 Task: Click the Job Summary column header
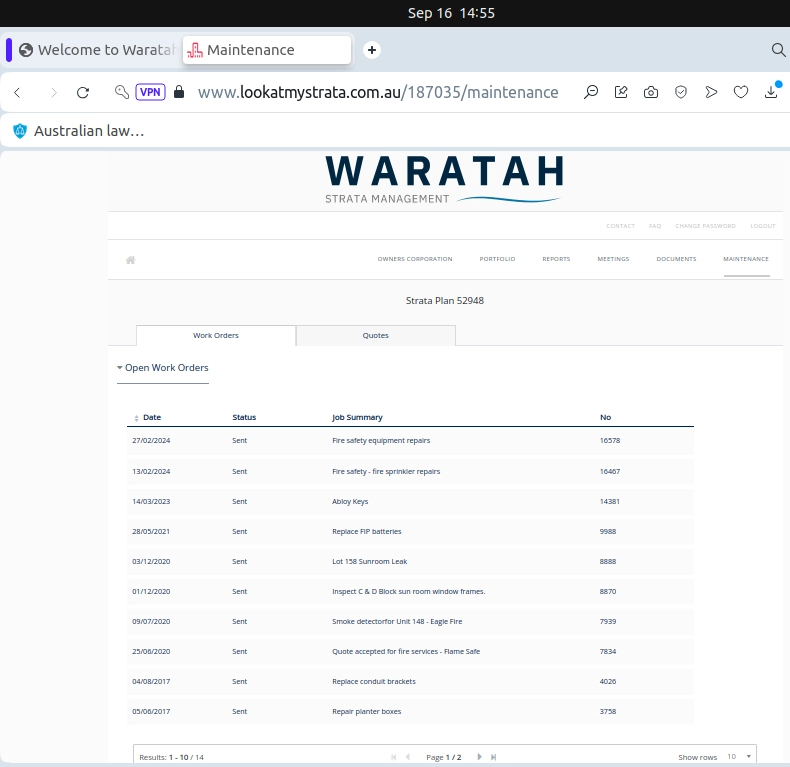(x=357, y=417)
